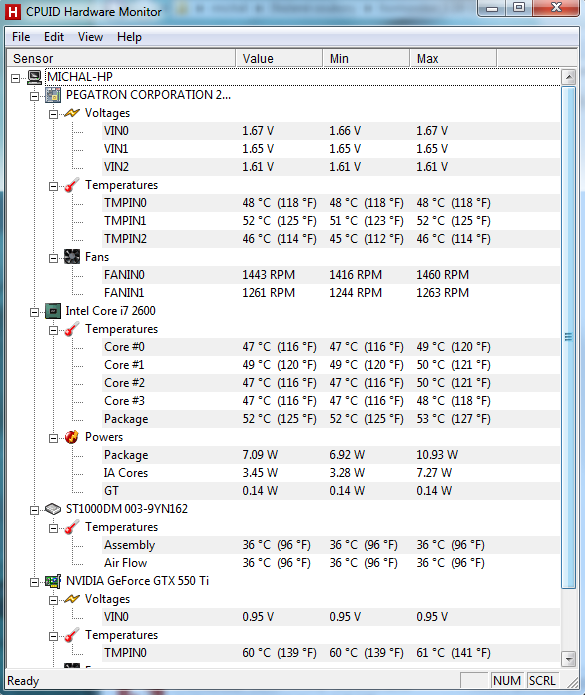Image resolution: width=585 pixels, height=695 pixels.
Task: Click the PEGATRON motherboard icon
Action: [x=53, y=95]
